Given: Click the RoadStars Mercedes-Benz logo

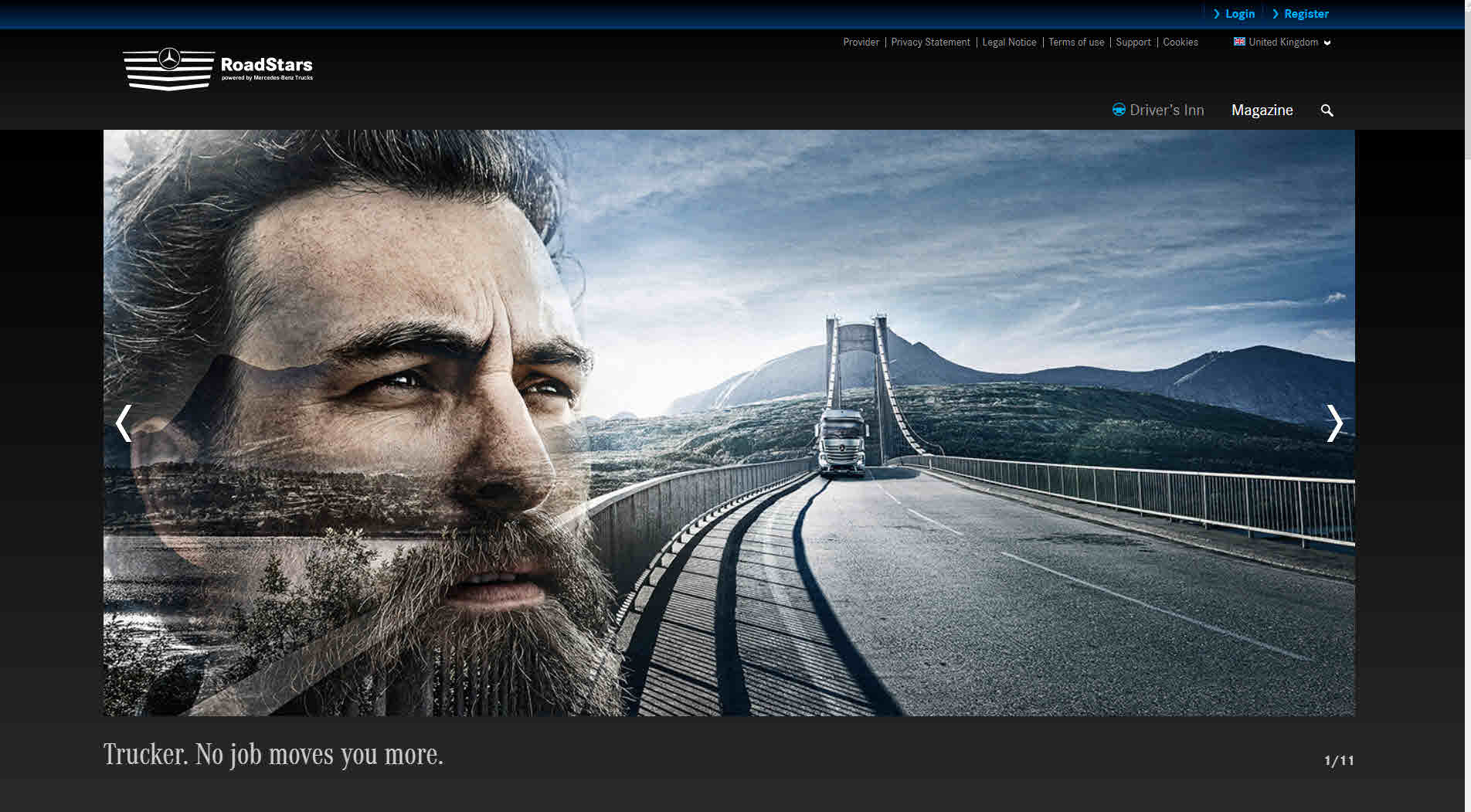Looking at the screenshot, I should coord(218,70).
